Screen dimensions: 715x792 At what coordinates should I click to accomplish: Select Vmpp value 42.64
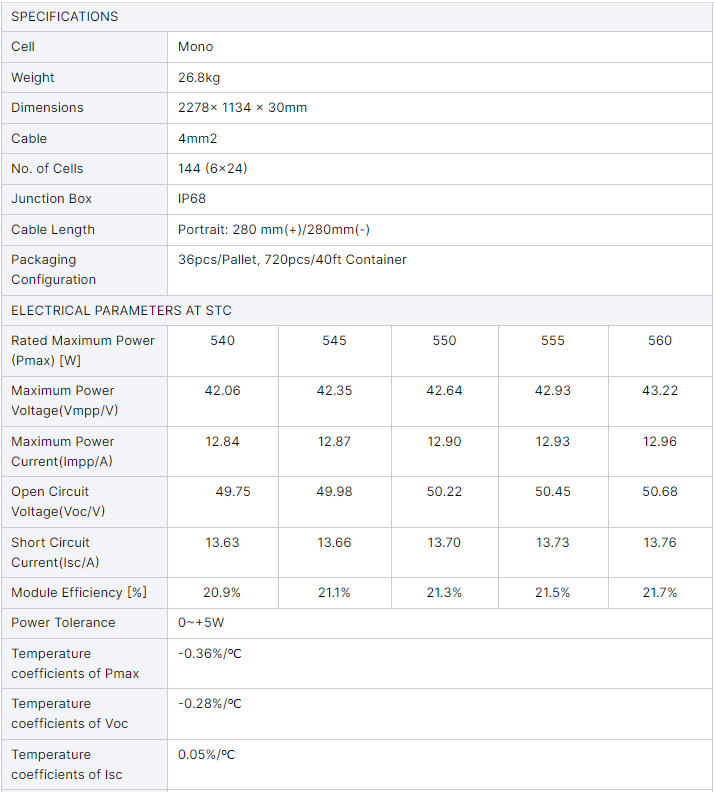(x=444, y=390)
